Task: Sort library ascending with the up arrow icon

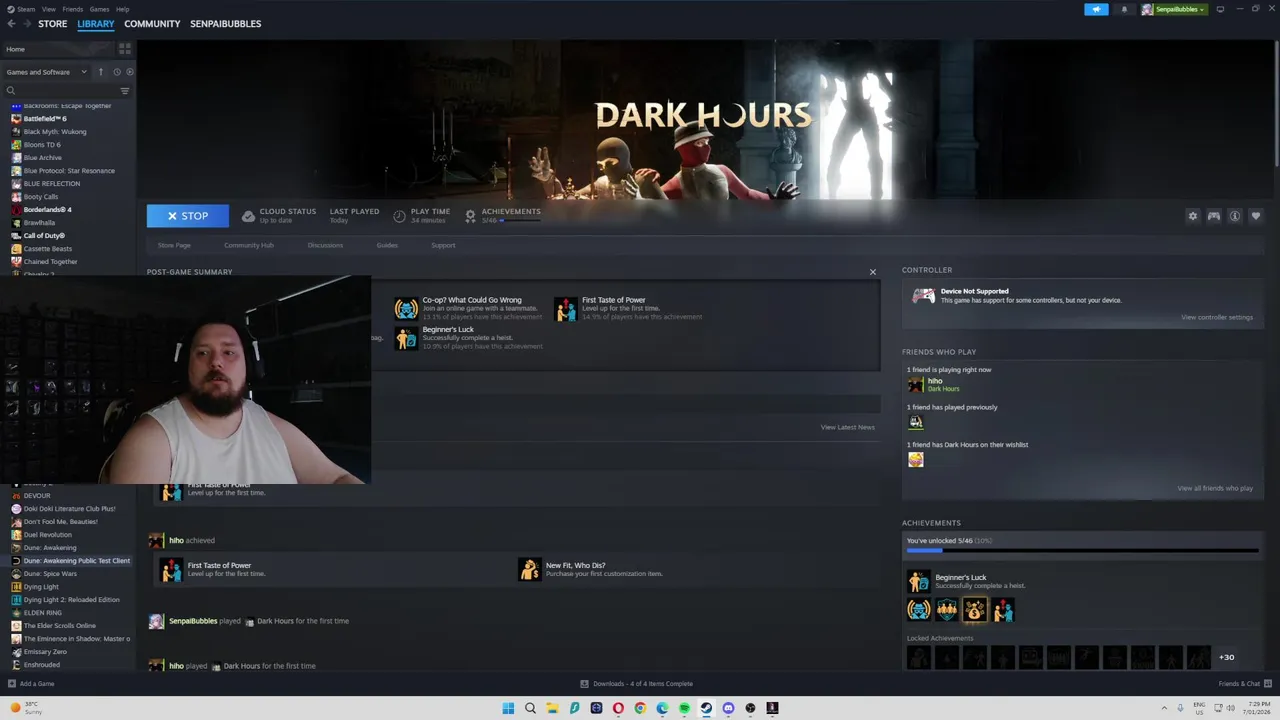Action: pyautogui.click(x=100, y=72)
